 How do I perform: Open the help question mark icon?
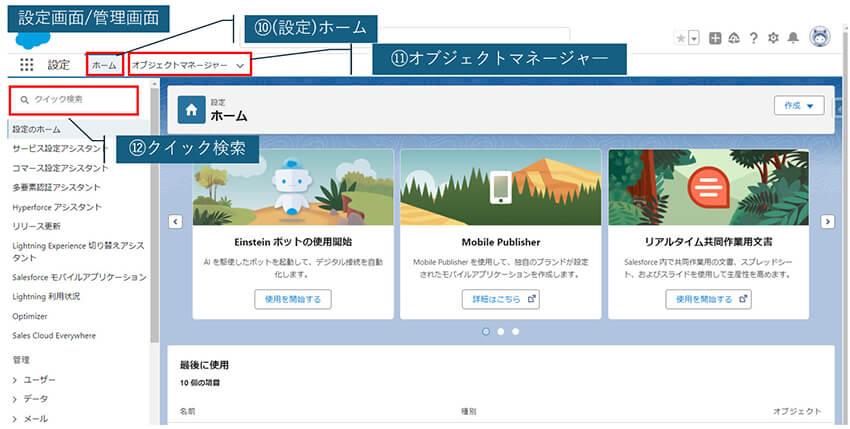coord(754,38)
